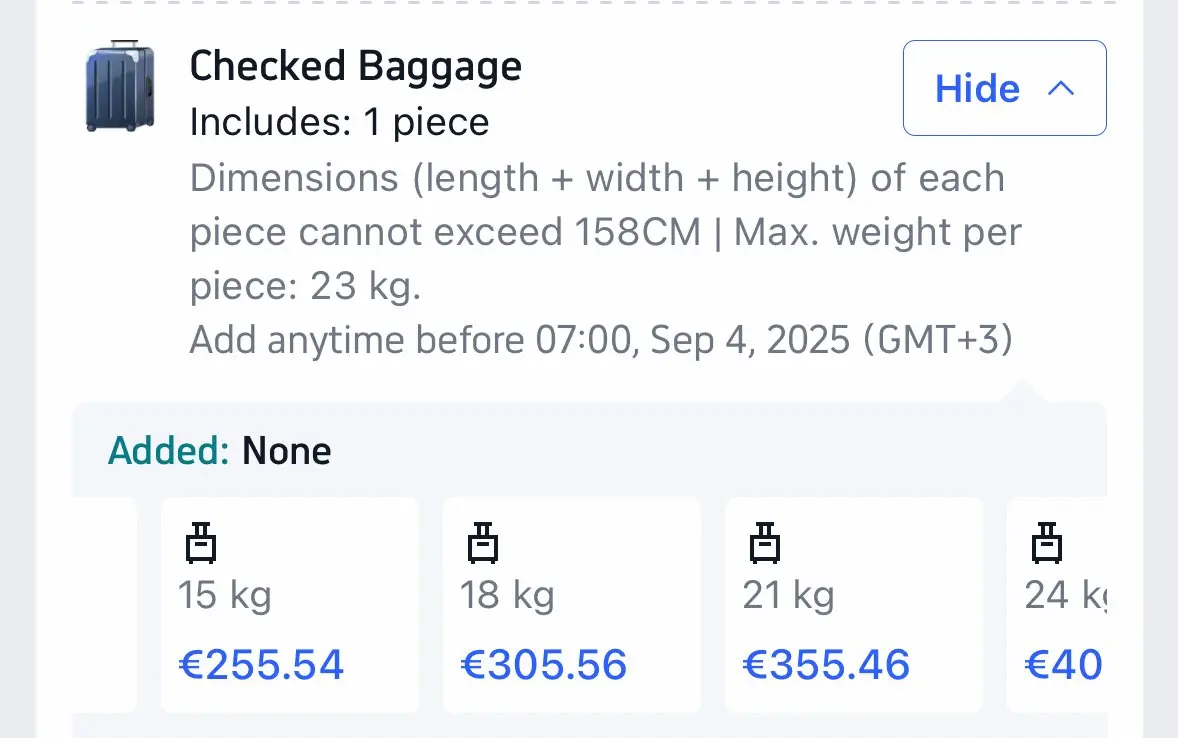Click the "Includes: 1 piece" text
Viewport: 1178px width, 738px height.
339,122
